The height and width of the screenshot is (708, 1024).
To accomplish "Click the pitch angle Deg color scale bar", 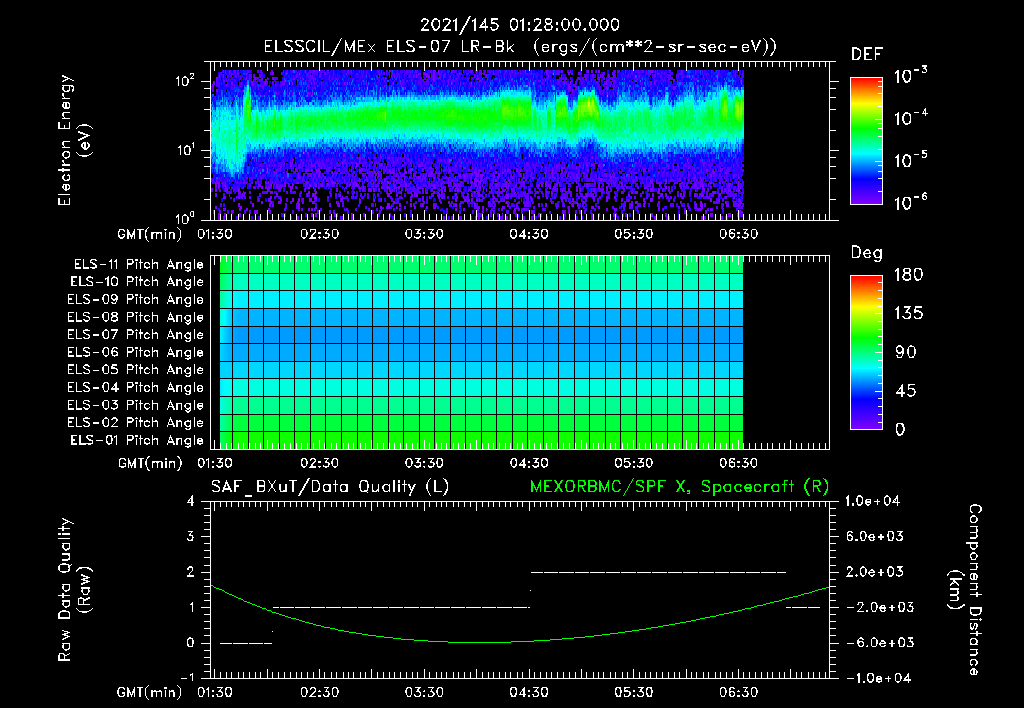I will coord(866,353).
